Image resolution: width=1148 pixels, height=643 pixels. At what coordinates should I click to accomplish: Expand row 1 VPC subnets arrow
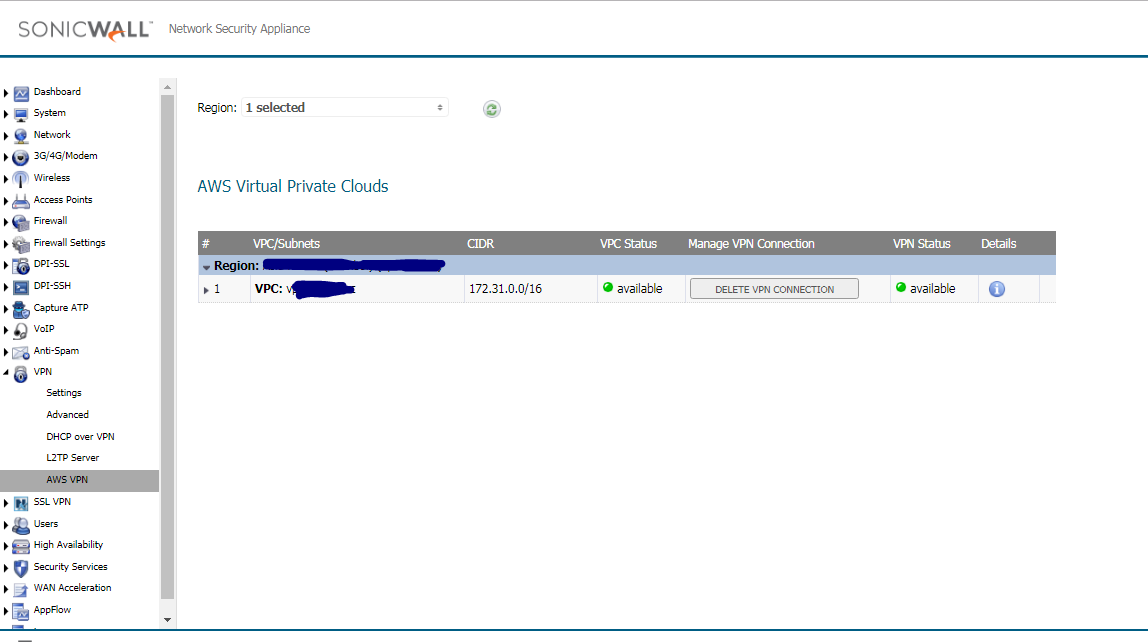click(207, 290)
